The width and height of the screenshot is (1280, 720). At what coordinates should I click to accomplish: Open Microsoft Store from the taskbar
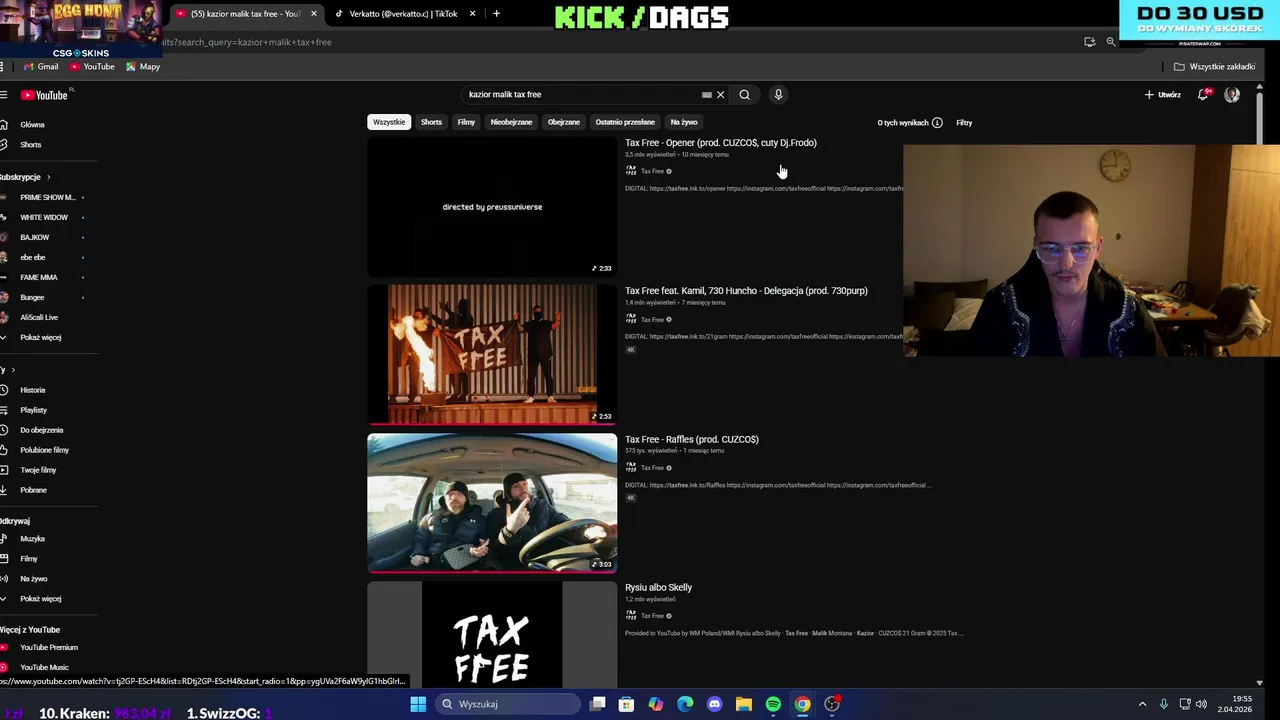(626, 704)
